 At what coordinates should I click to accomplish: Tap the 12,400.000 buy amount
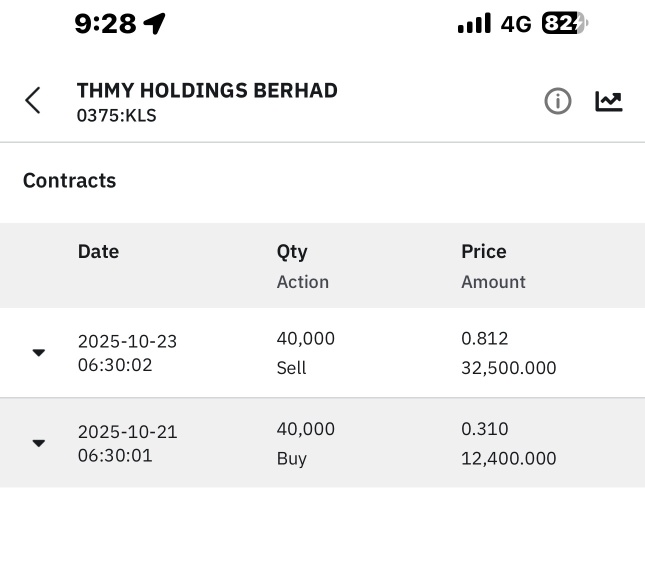click(509, 459)
